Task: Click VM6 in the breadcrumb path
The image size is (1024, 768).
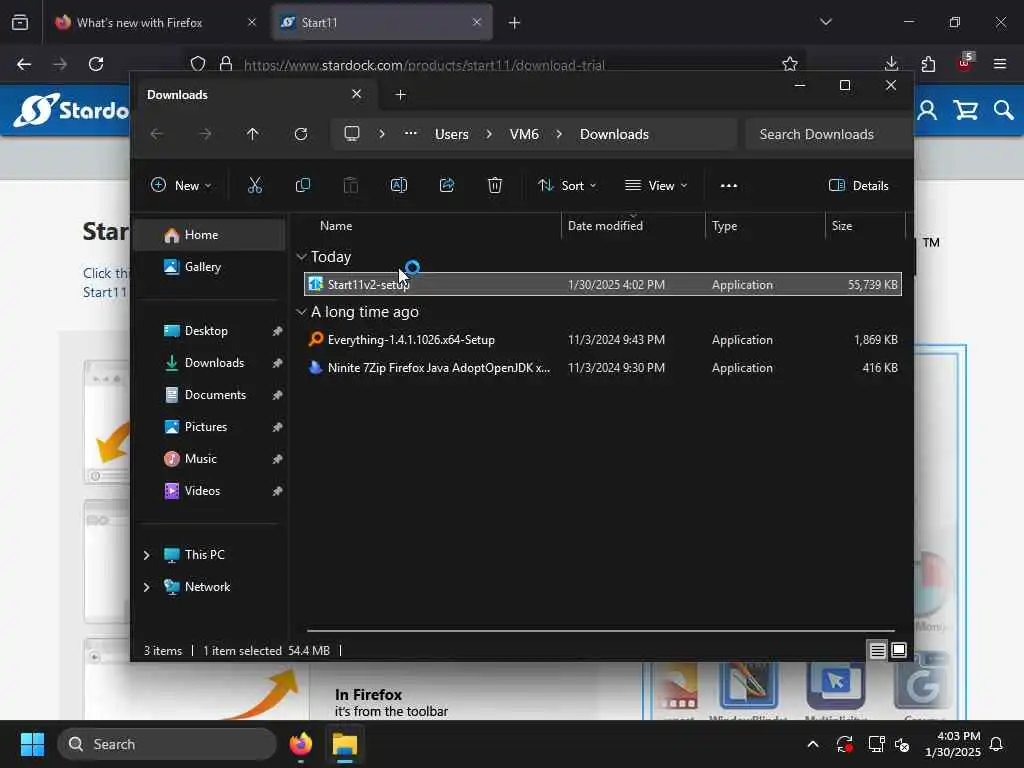Action: [524, 134]
